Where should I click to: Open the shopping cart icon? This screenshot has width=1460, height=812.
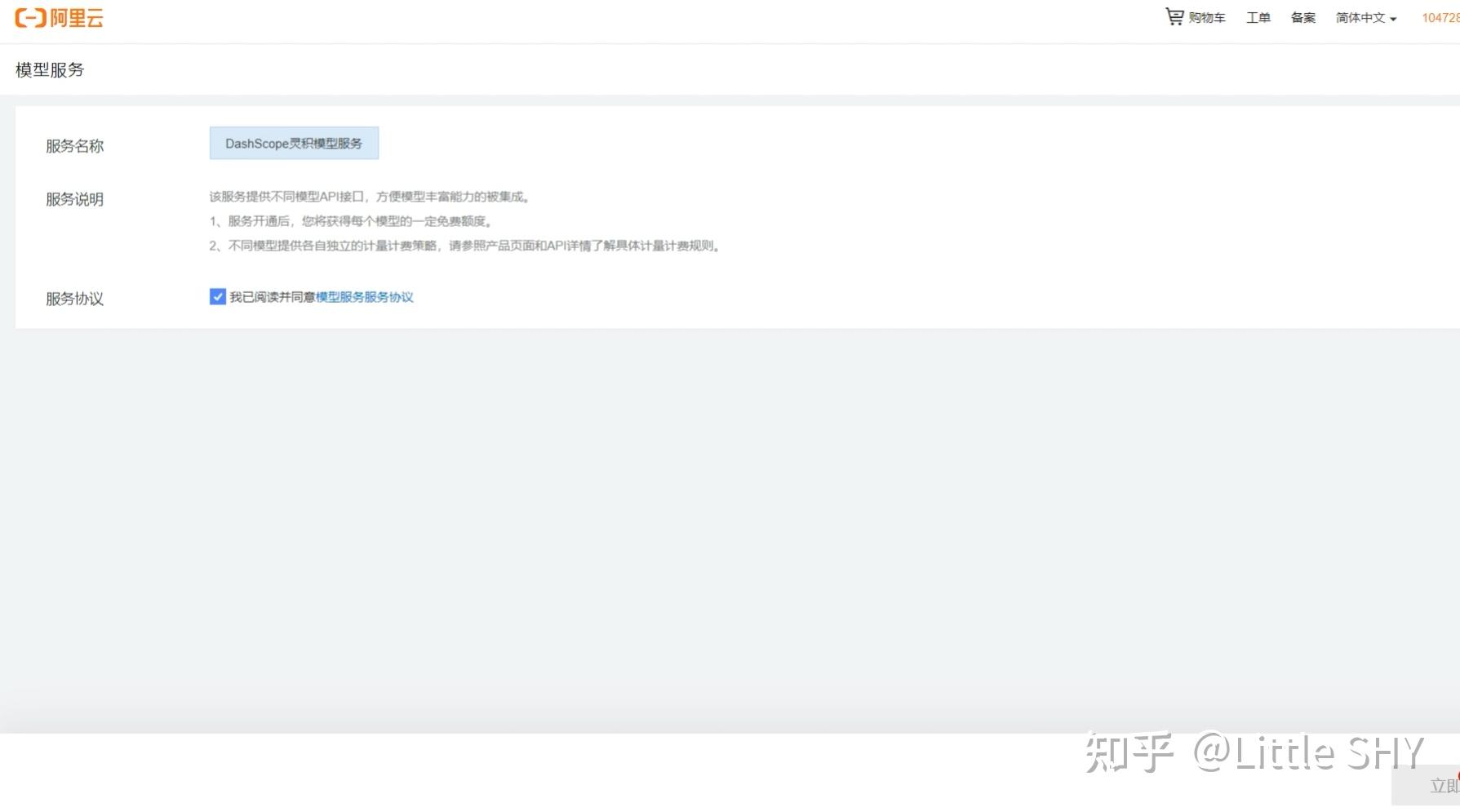click(x=1174, y=16)
